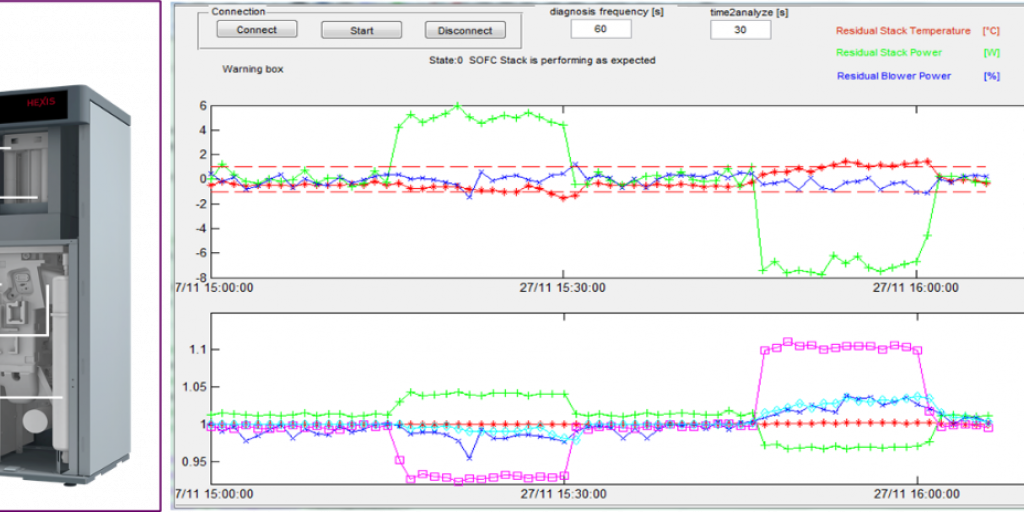Image resolution: width=1024 pixels, height=512 pixels.
Task: Click the Disconnect button
Action: point(465,30)
